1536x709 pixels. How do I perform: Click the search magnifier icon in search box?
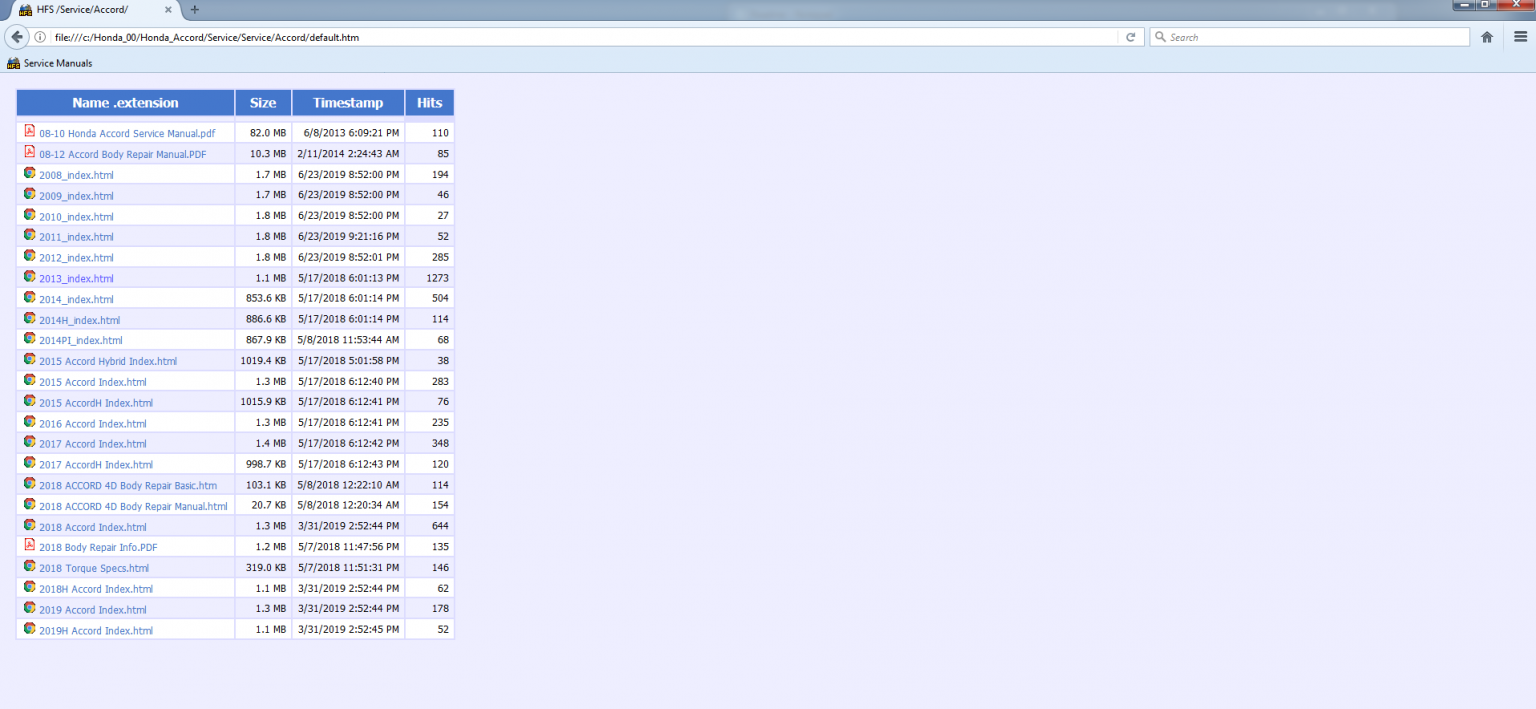(x=1160, y=37)
